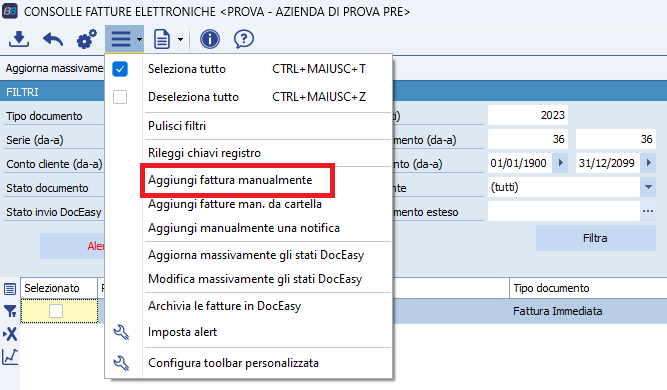Screen dimensions: 667x390
Task: Expand the arrow beside the document icon
Action: [x=180, y=40]
